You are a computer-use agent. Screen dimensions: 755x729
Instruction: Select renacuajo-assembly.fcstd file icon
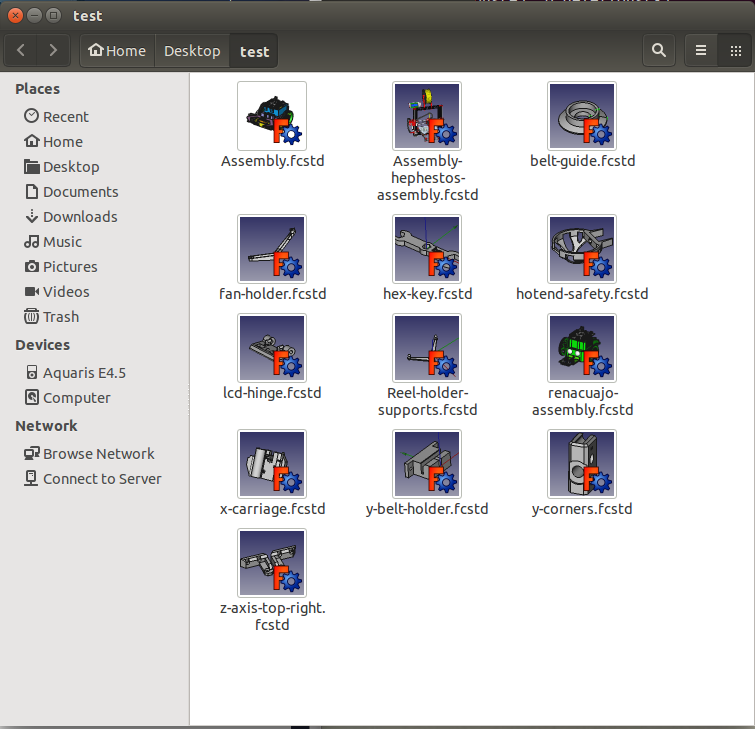(x=582, y=349)
